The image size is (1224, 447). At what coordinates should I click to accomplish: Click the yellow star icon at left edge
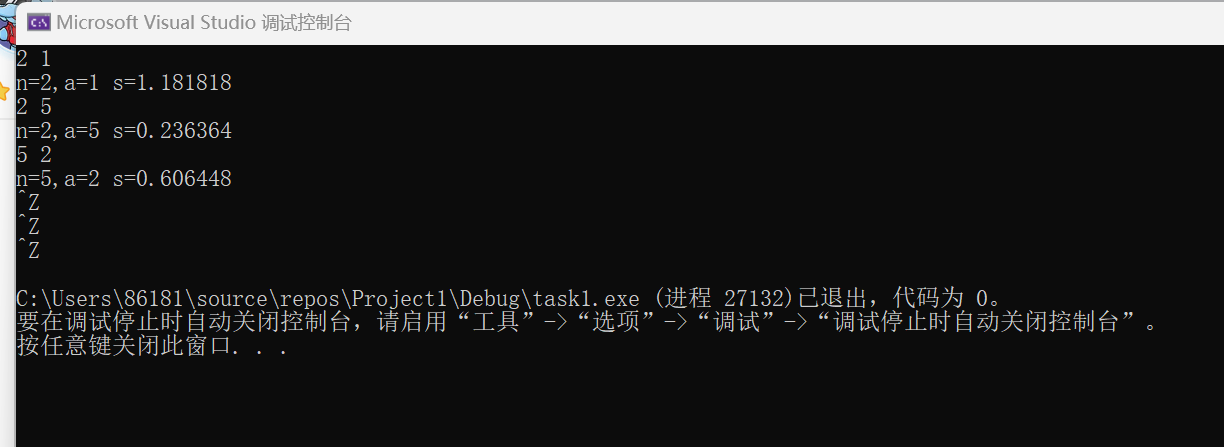pos(4,90)
